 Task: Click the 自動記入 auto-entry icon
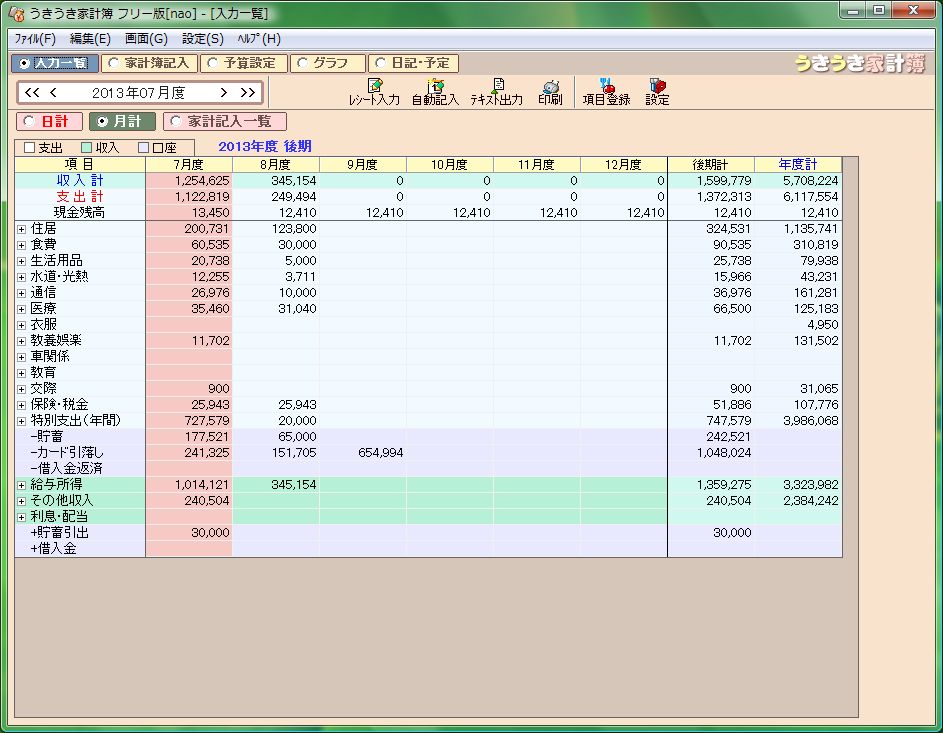(435, 92)
